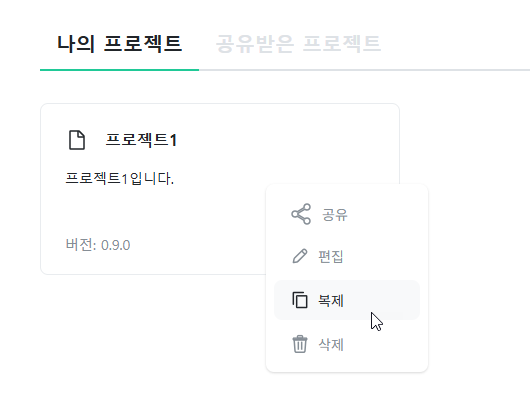Image resolution: width=530 pixels, height=416 pixels.
Task: Select 공유 menu entry text
Action: (x=335, y=215)
